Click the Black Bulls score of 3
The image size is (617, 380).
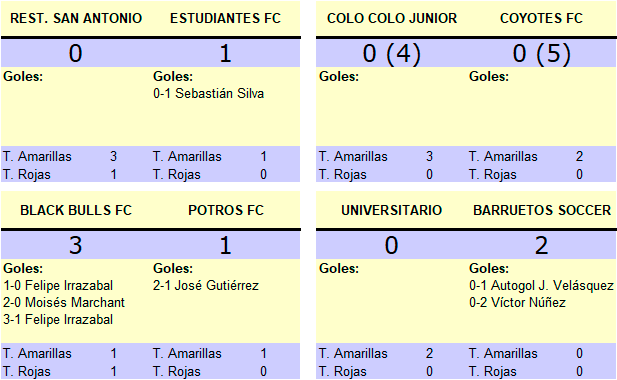point(76,245)
